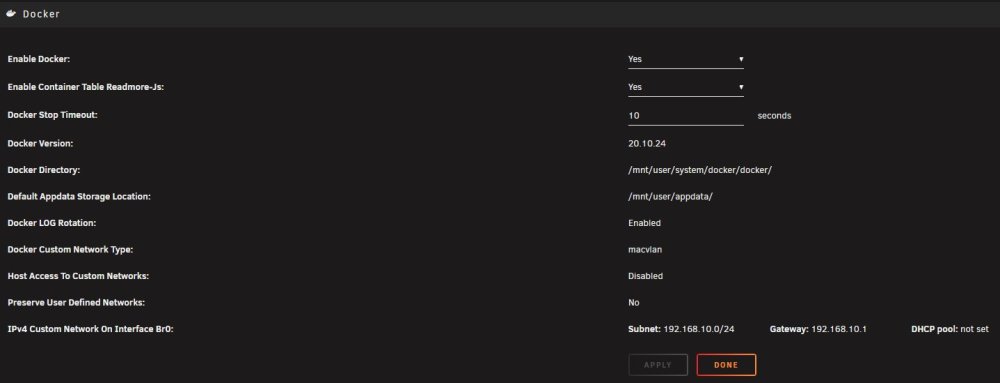Click the gateway value '192.168.10.1'

839,329
